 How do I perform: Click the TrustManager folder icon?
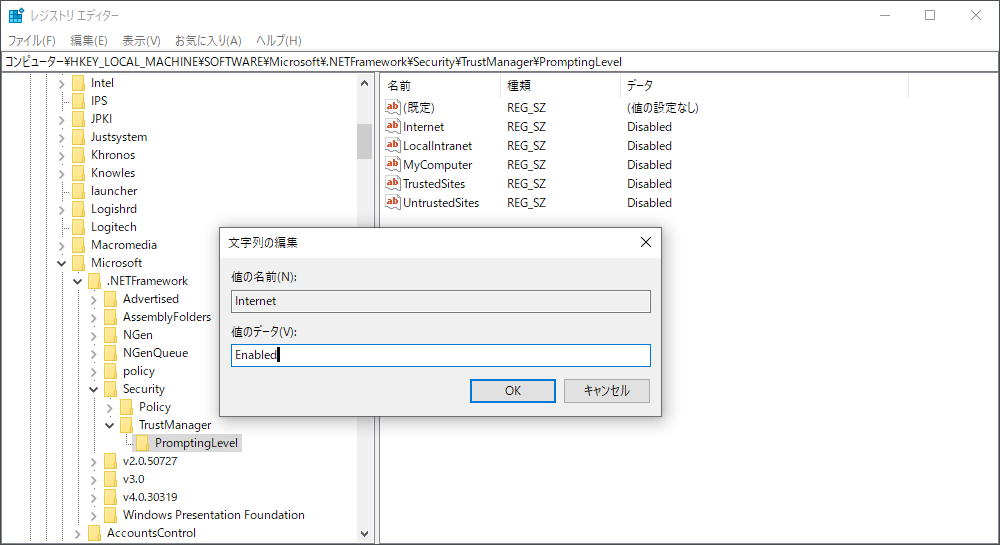coord(126,425)
